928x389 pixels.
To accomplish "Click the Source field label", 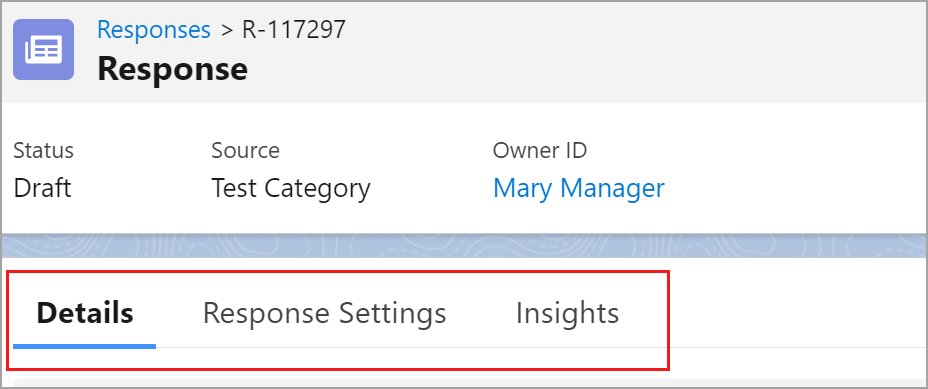I will [245, 150].
